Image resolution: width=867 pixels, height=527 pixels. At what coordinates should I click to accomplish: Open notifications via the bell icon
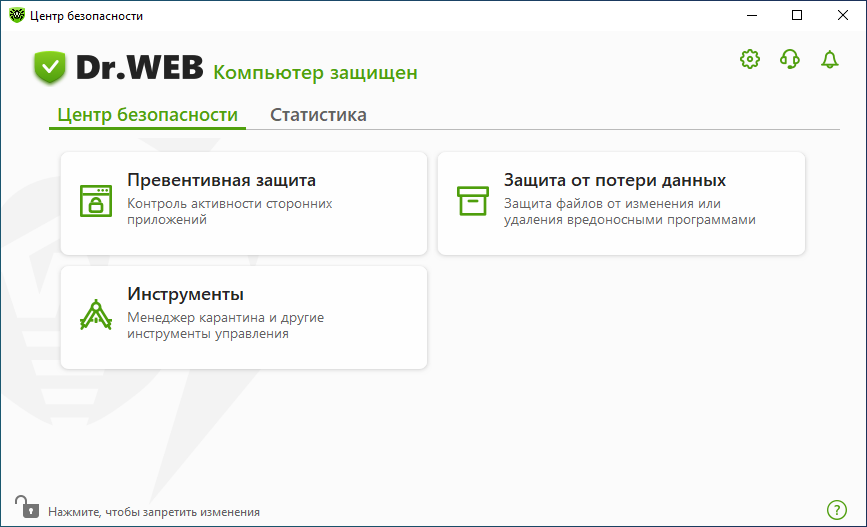point(829,59)
